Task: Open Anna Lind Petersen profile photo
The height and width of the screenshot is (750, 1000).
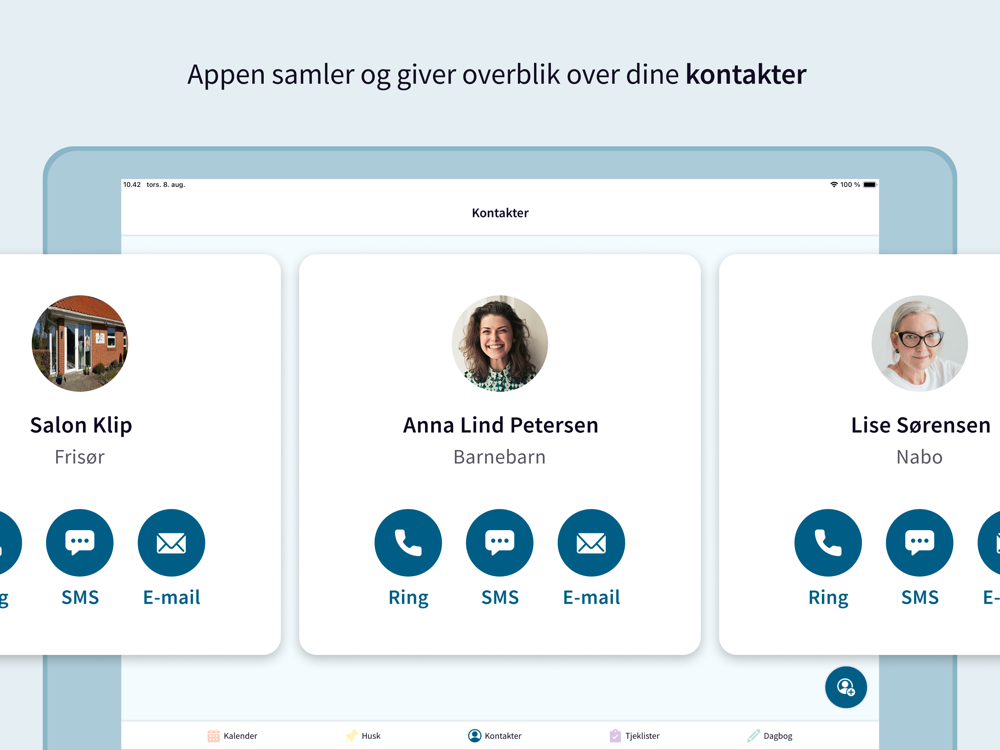Action: click(x=499, y=343)
